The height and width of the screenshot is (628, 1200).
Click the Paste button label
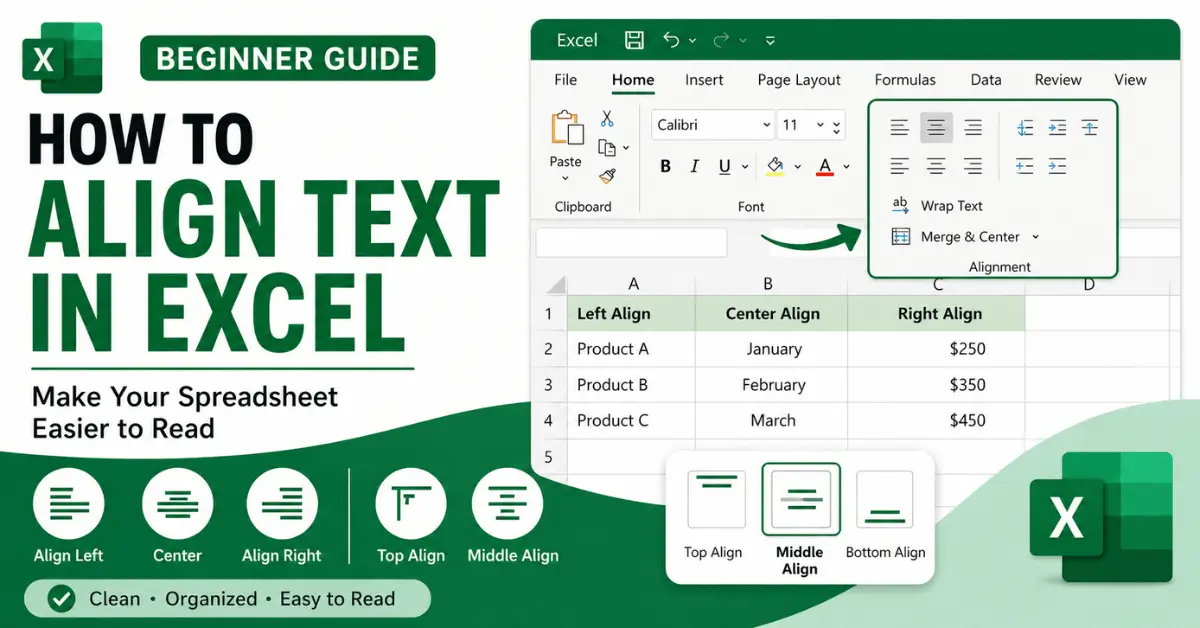[565, 162]
